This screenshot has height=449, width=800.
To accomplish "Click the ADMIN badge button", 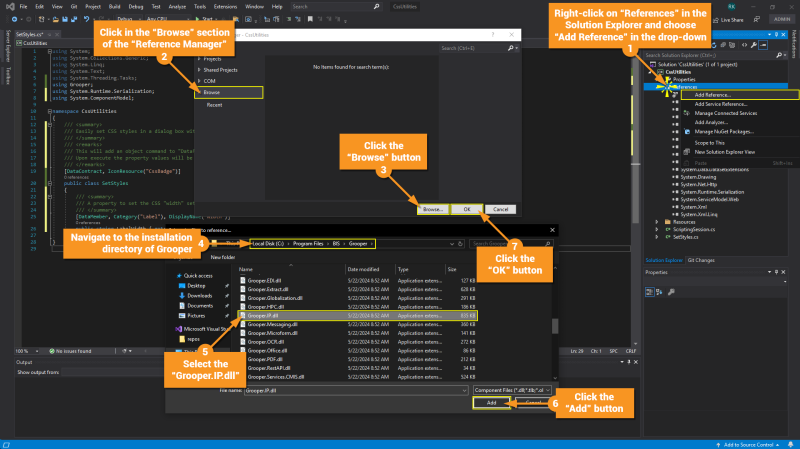I will coord(782,19).
